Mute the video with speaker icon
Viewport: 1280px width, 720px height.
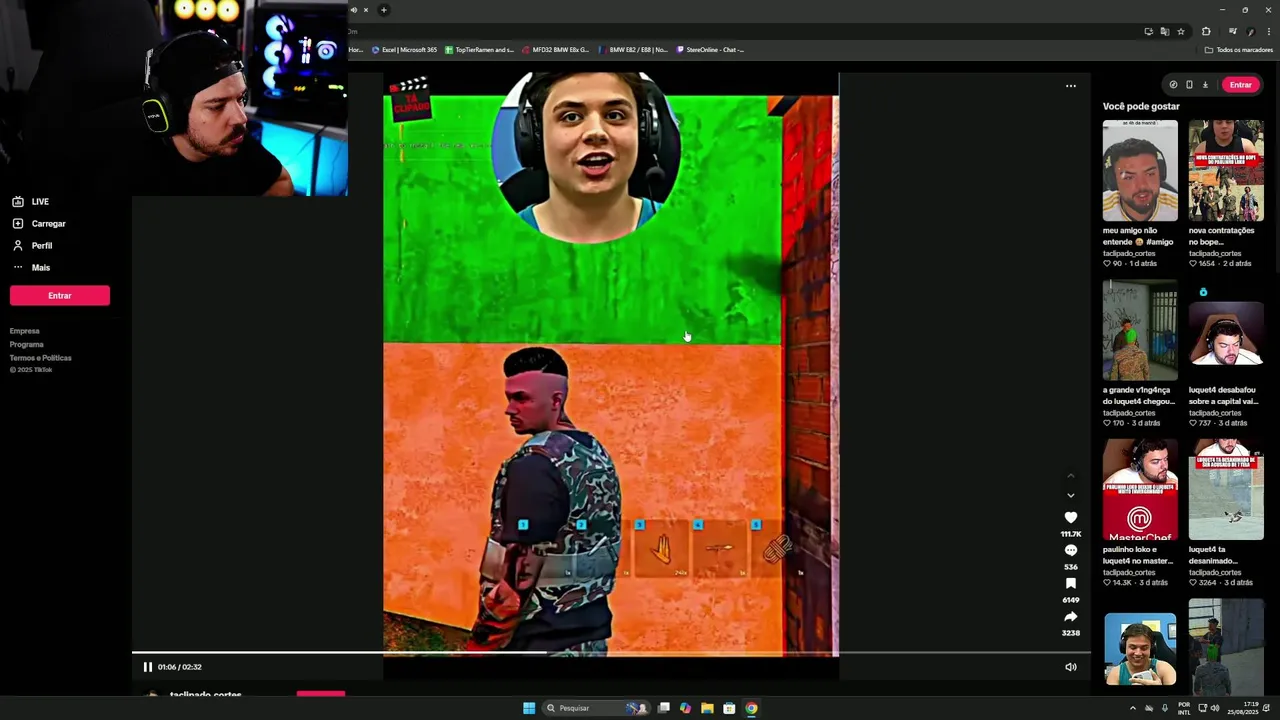pos(1071,667)
